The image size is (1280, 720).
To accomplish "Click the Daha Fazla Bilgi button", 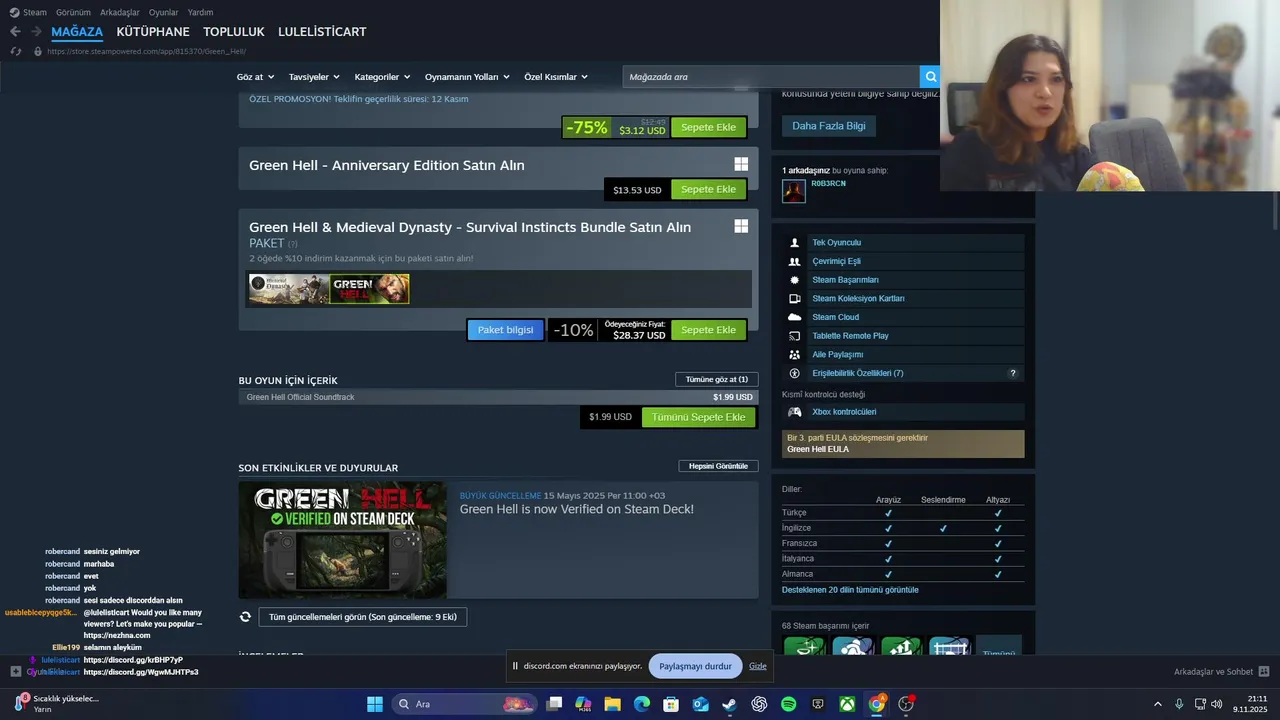I will click(x=829, y=126).
